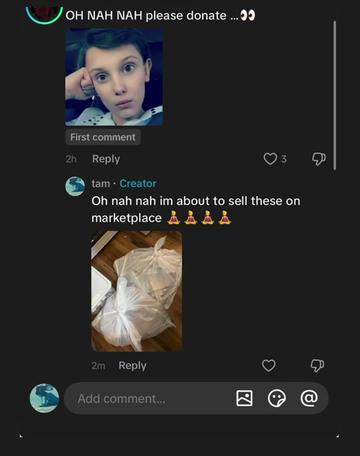Like the "please donate" comment with heart icon

(x=270, y=159)
